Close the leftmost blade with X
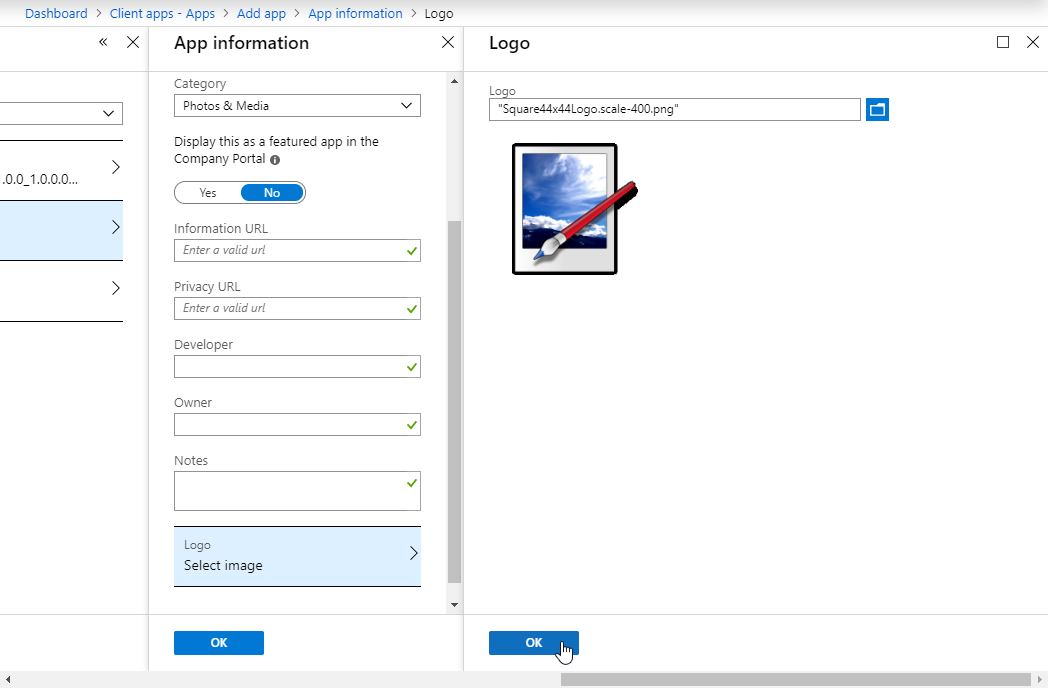 (x=133, y=43)
